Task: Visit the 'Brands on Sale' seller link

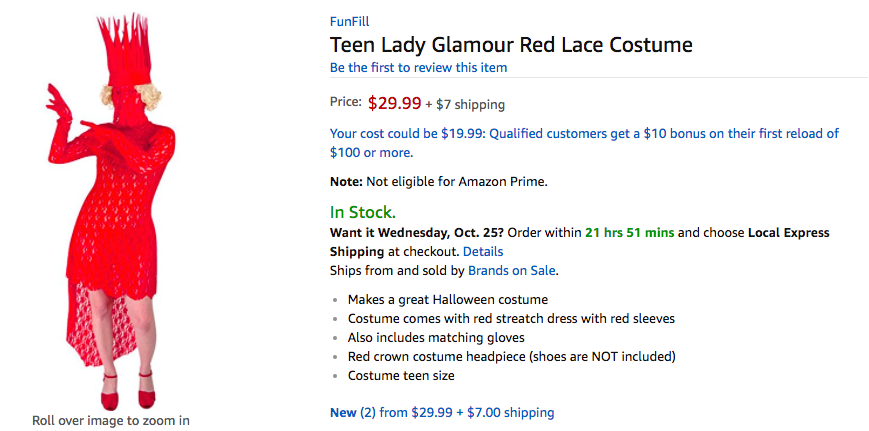Action: click(x=512, y=271)
